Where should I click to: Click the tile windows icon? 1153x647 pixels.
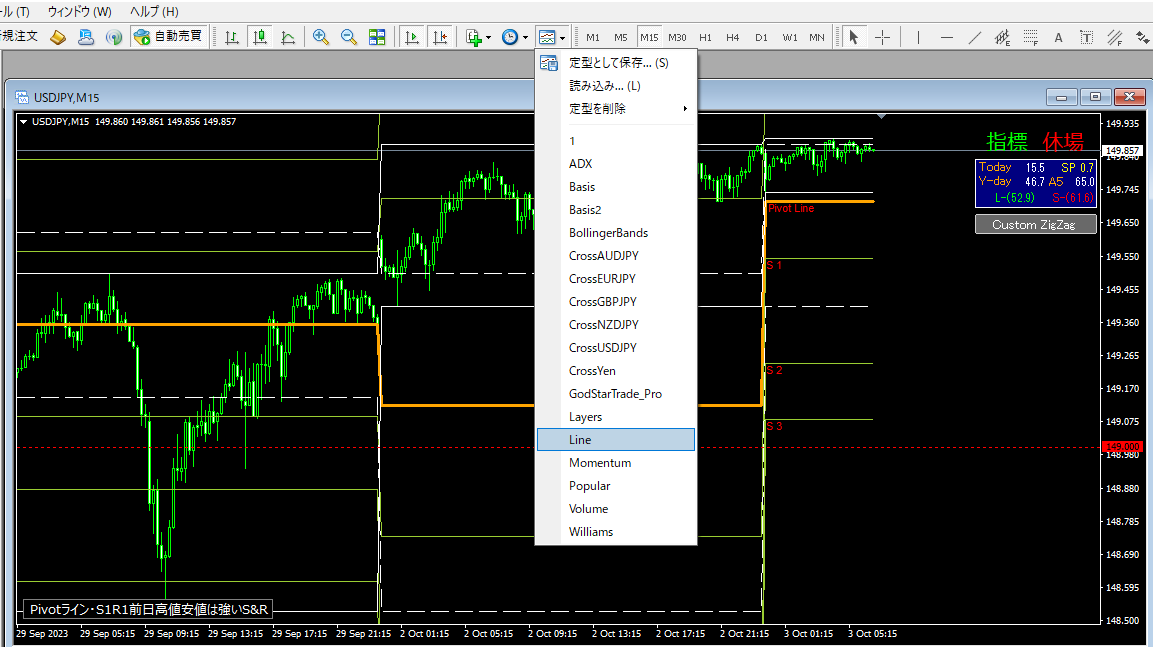377,37
